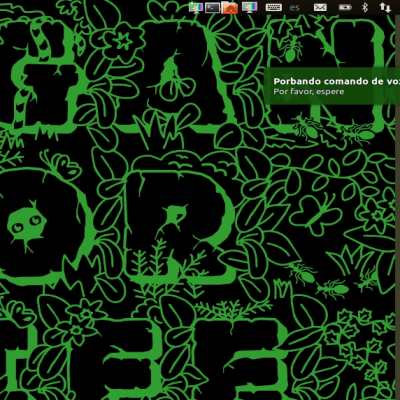Open the home folder icon

(x=229, y=7)
